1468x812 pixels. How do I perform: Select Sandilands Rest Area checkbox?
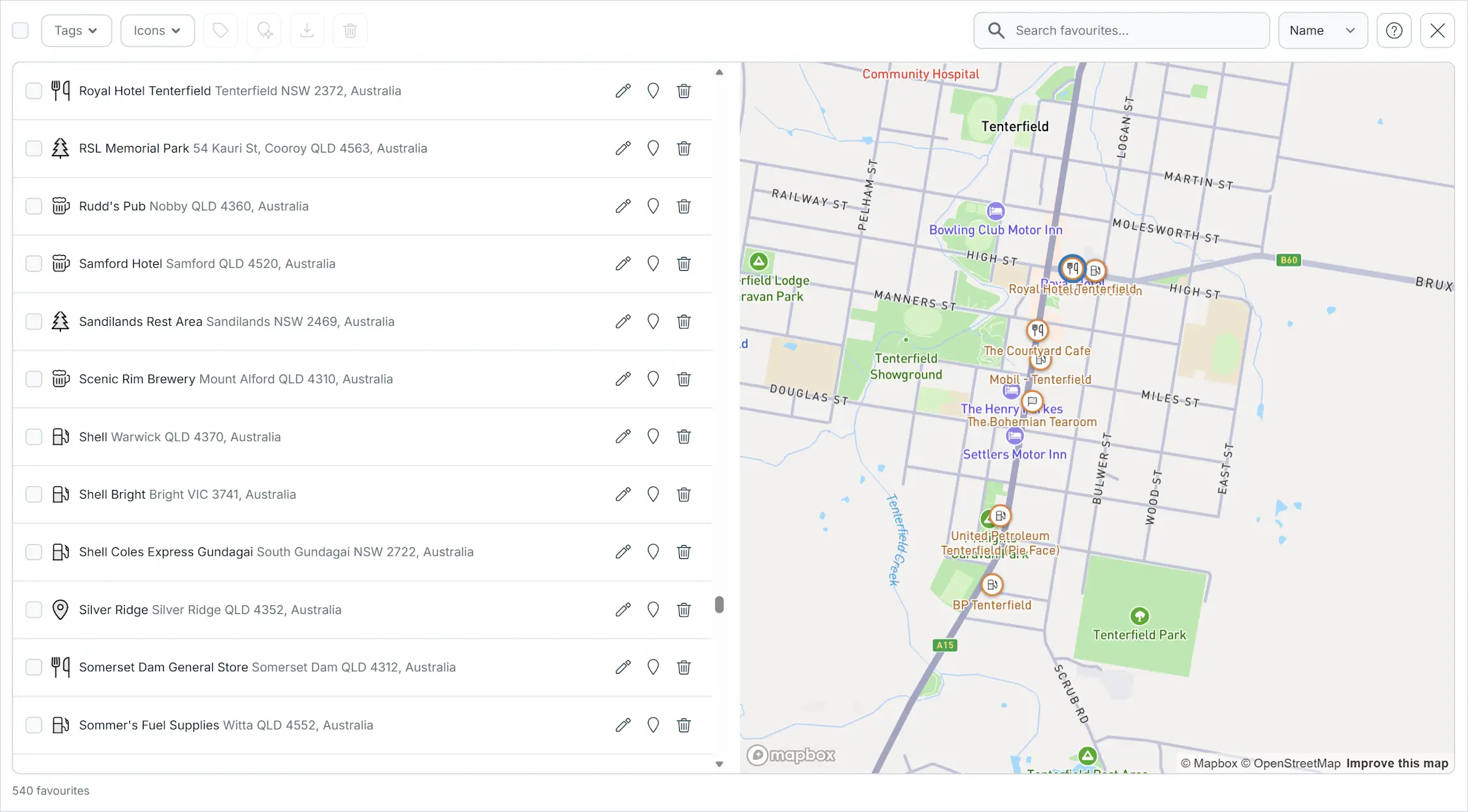click(34, 321)
